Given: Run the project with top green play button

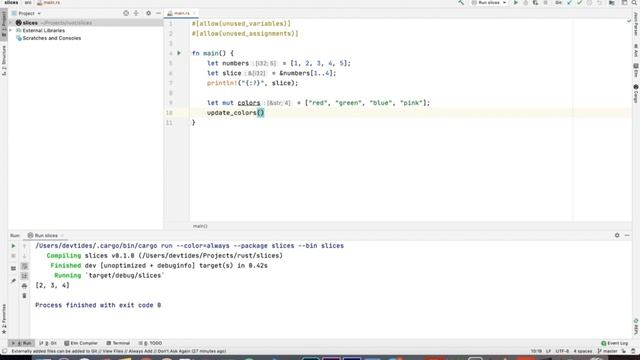Looking at the screenshot, I should coord(516,2).
